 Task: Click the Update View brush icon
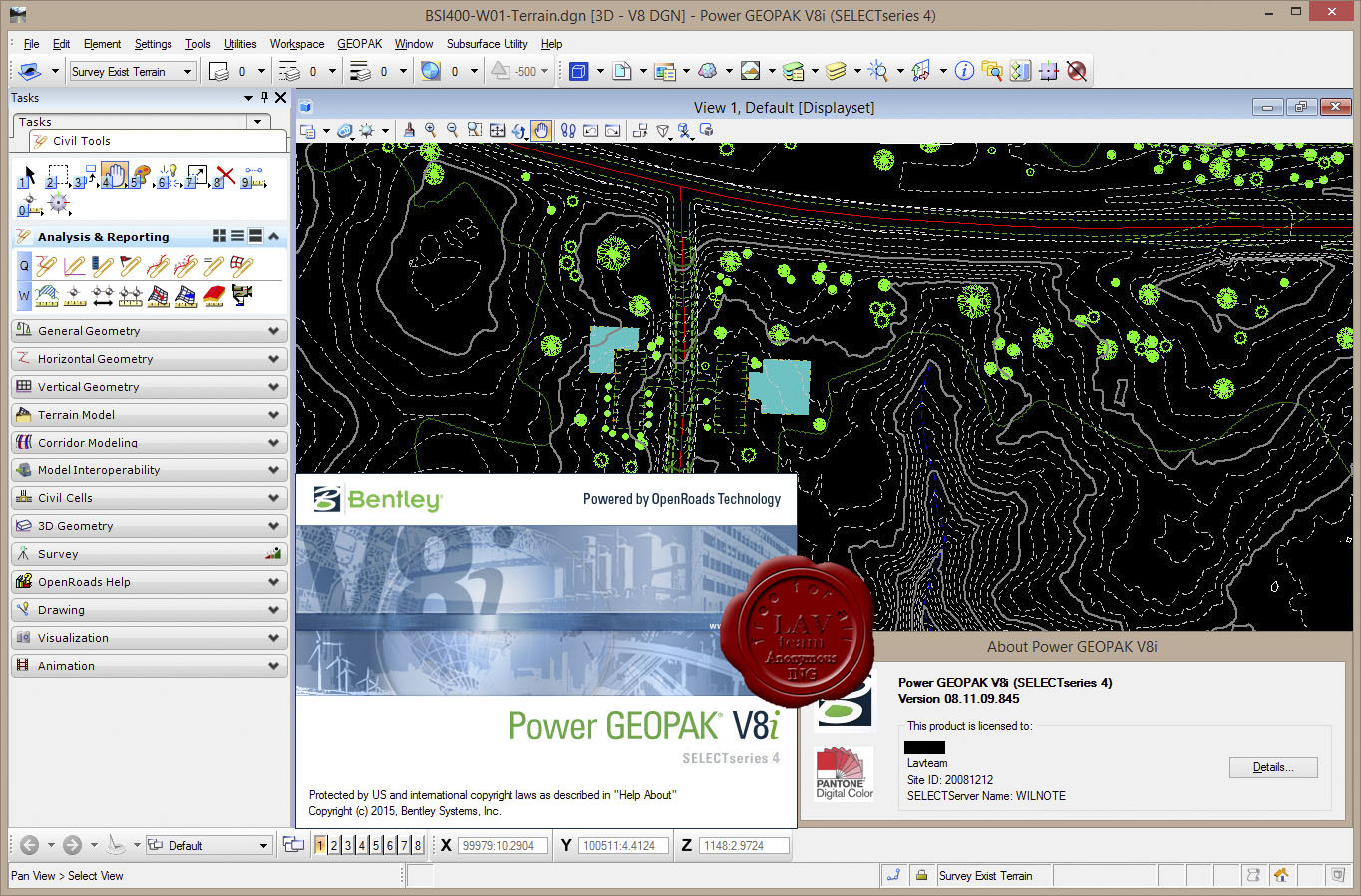pos(409,130)
